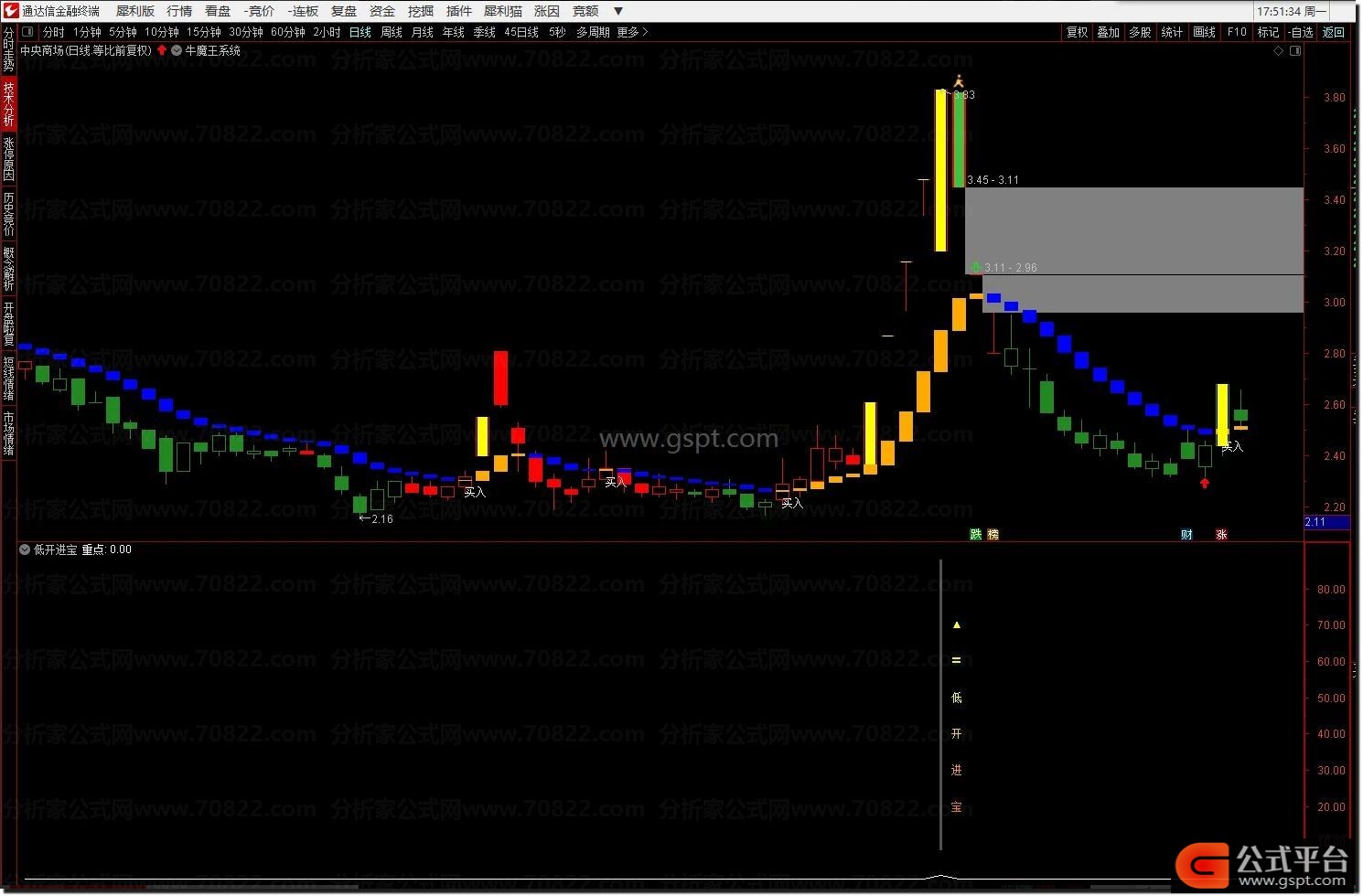Click the diamond icon at chart top right
The height and width of the screenshot is (896, 1363).
[1279, 51]
